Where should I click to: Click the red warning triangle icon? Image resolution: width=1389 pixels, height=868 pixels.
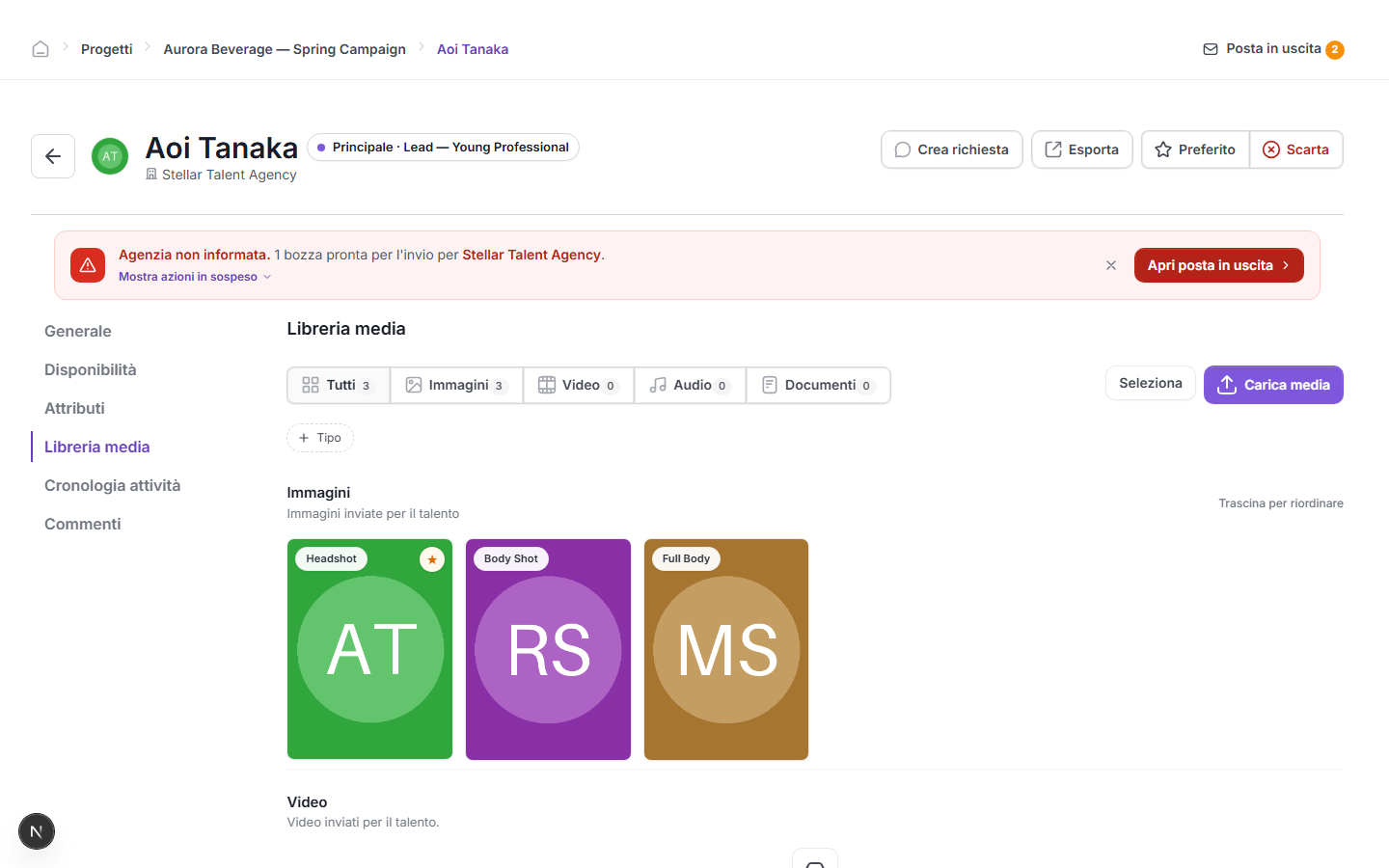coord(88,265)
